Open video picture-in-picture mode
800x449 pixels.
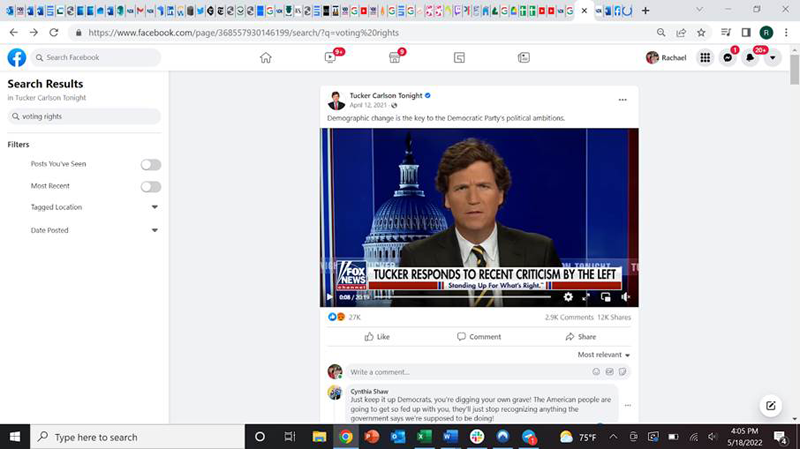606,297
